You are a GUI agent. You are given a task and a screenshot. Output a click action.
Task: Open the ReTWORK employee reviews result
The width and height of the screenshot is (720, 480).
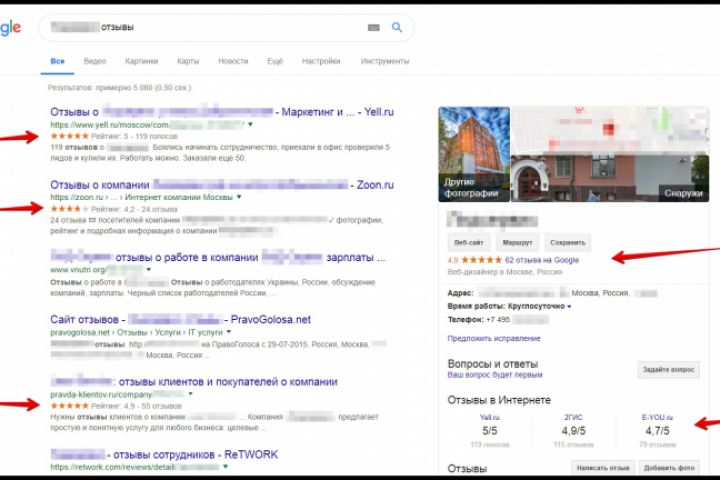coord(164,454)
